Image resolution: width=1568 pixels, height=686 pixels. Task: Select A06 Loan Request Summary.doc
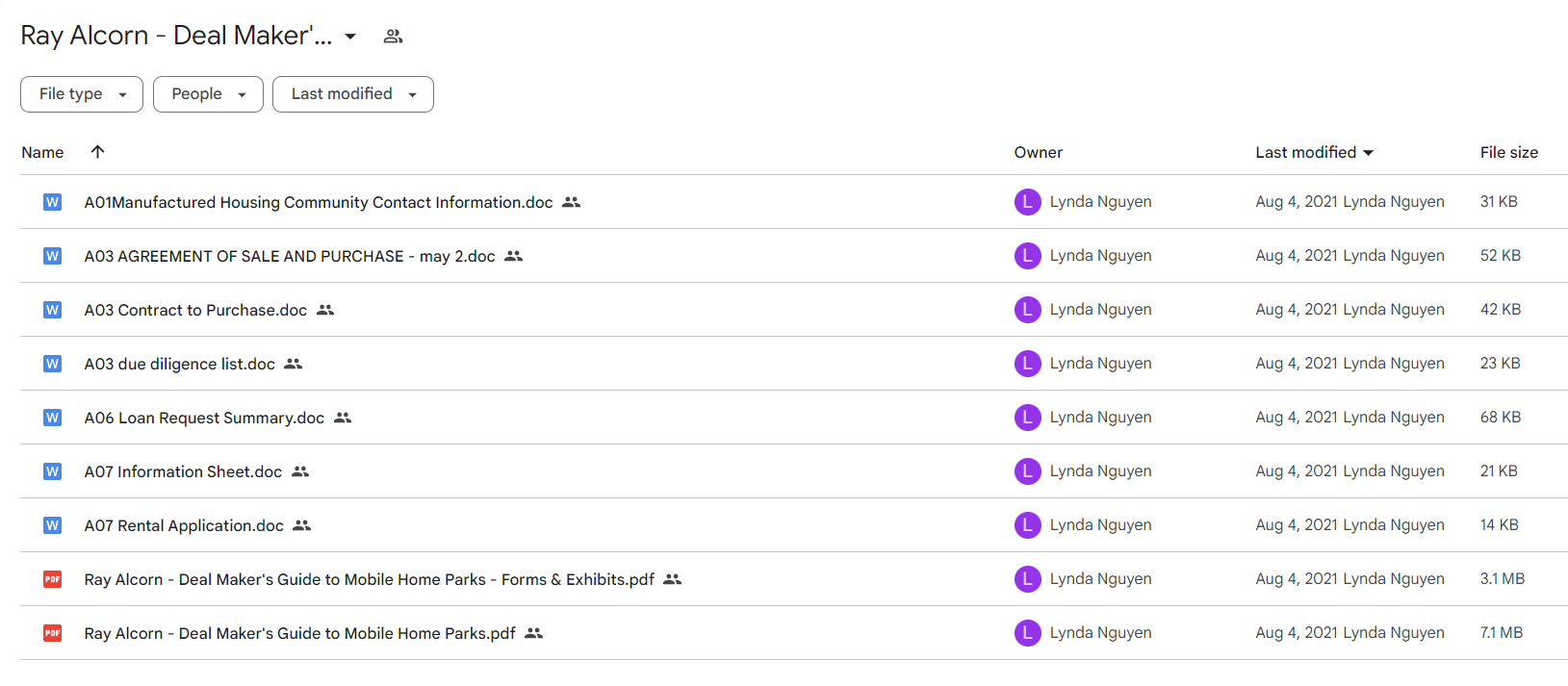click(x=204, y=418)
